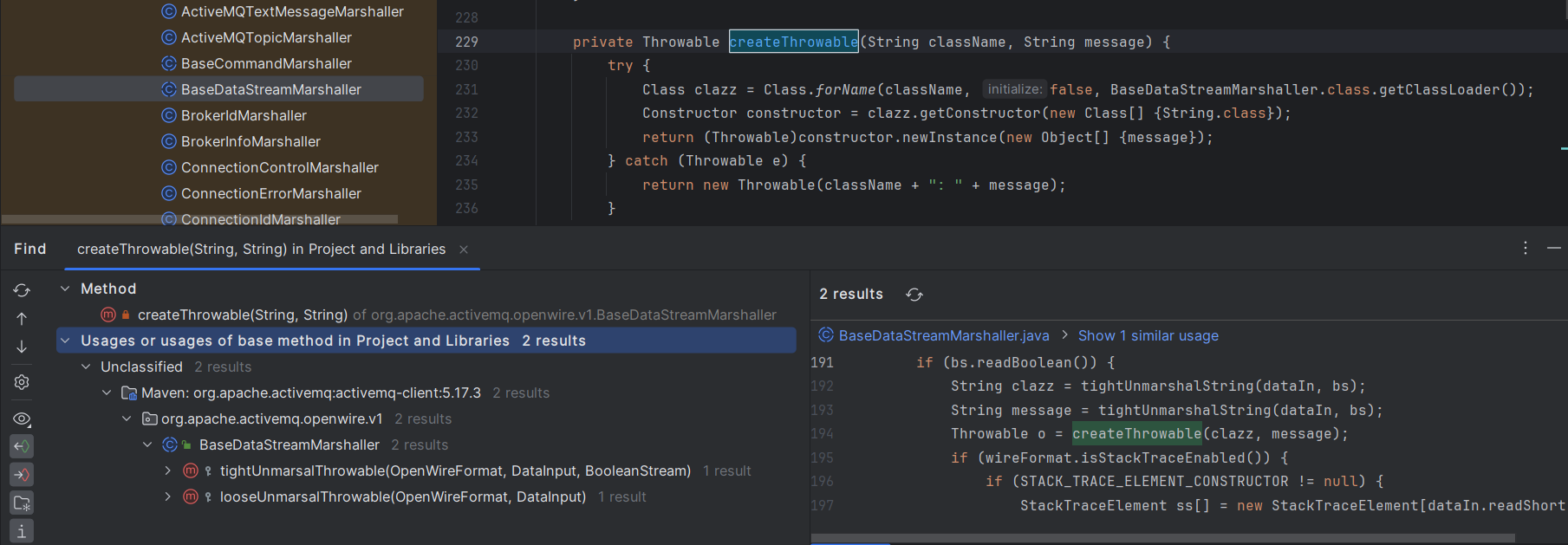Image resolution: width=1568 pixels, height=545 pixels.
Task: Go to previous occurrence with up arrow
Action: pyautogui.click(x=22, y=319)
